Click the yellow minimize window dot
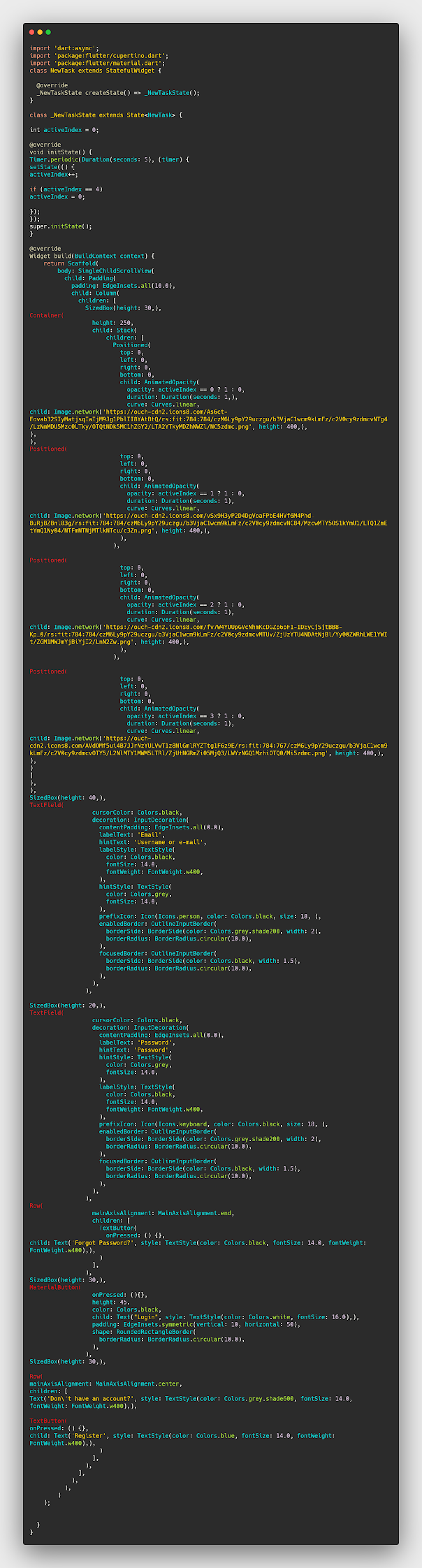Image resolution: width=422 pixels, height=1568 pixels. point(40,32)
